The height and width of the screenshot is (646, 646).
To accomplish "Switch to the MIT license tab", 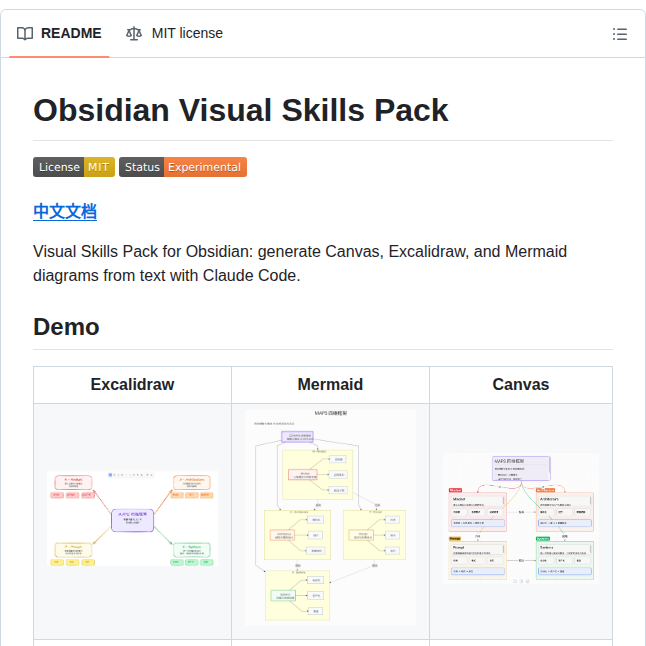I will (x=174, y=33).
